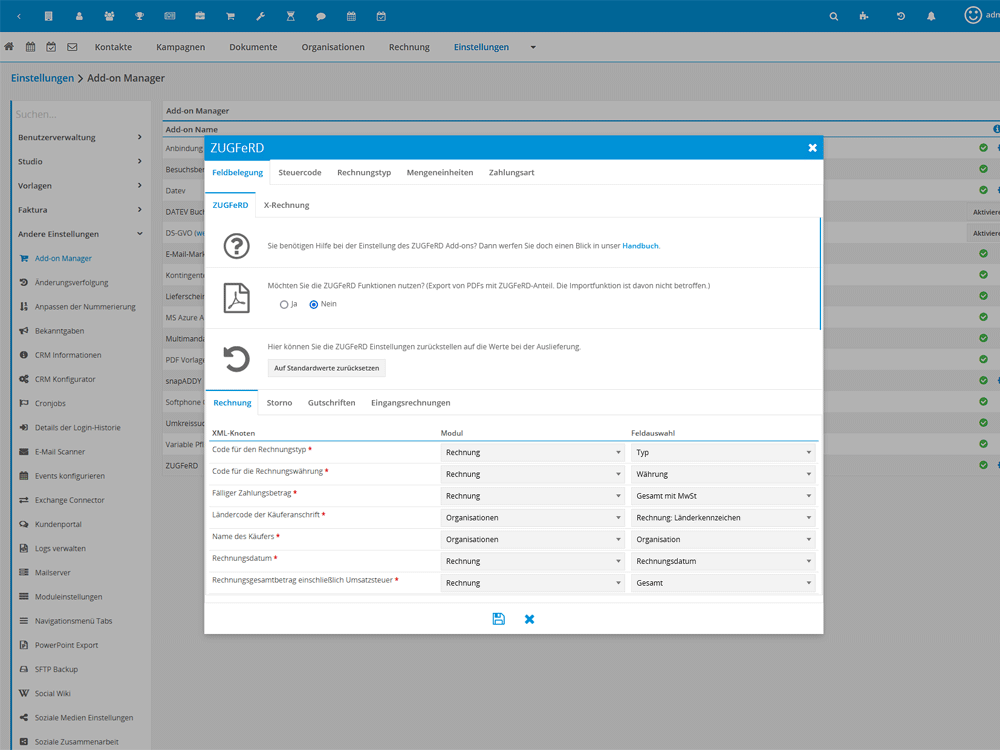
Task: Select the 'Ja' radio button
Action: tap(284, 304)
